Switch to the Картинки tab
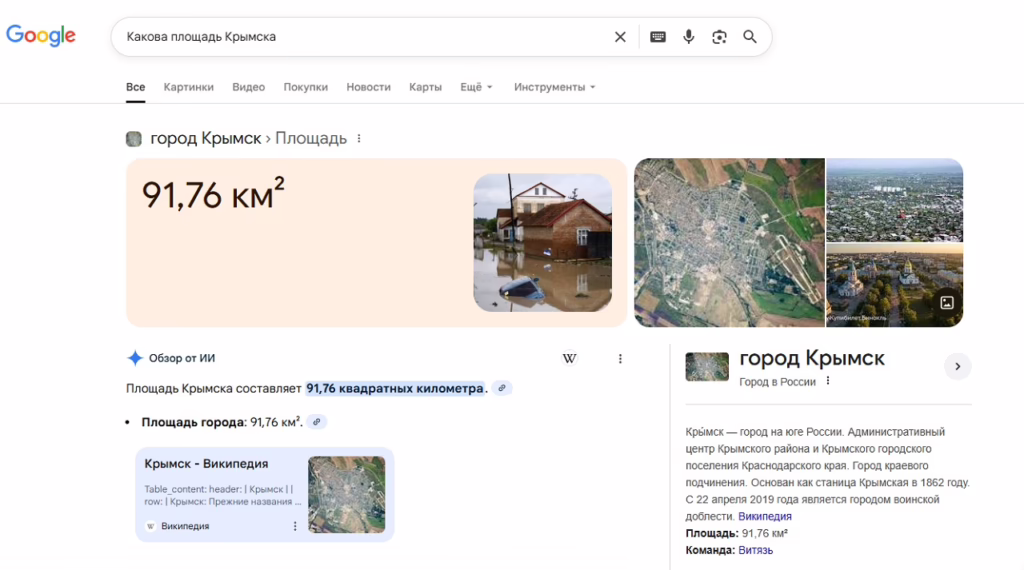This screenshot has height=570, width=1024. tap(189, 87)
